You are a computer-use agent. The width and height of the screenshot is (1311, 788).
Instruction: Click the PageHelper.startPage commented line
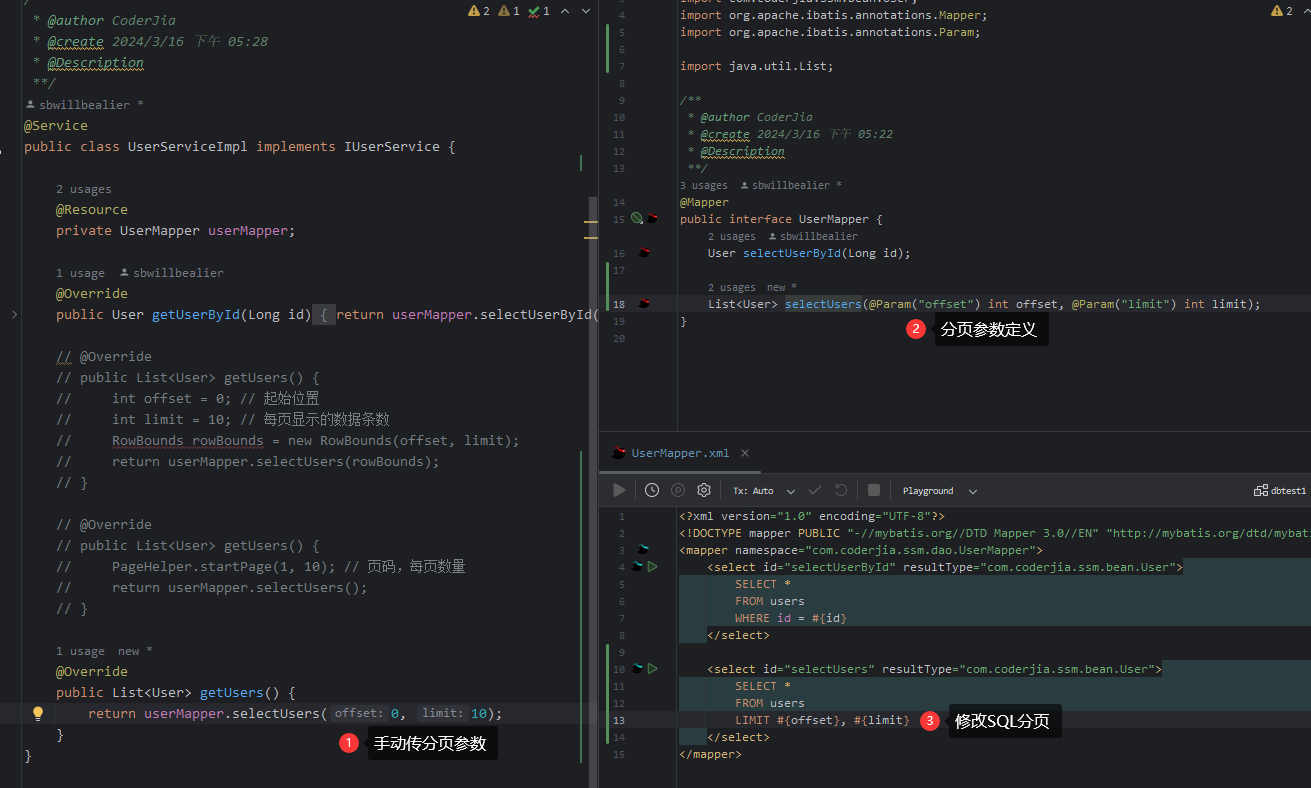coord(261,566)
